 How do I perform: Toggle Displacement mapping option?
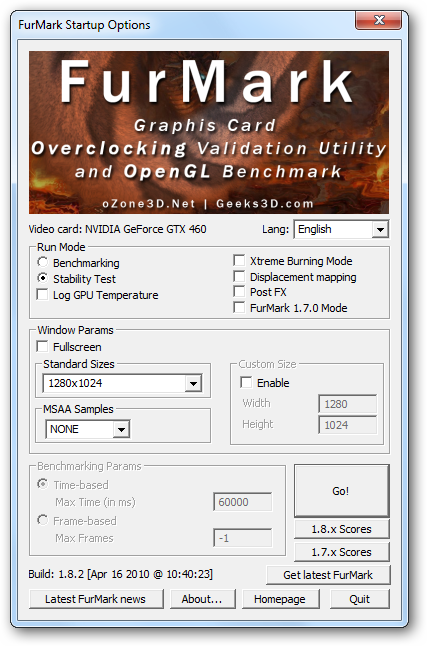pos(239,276)
